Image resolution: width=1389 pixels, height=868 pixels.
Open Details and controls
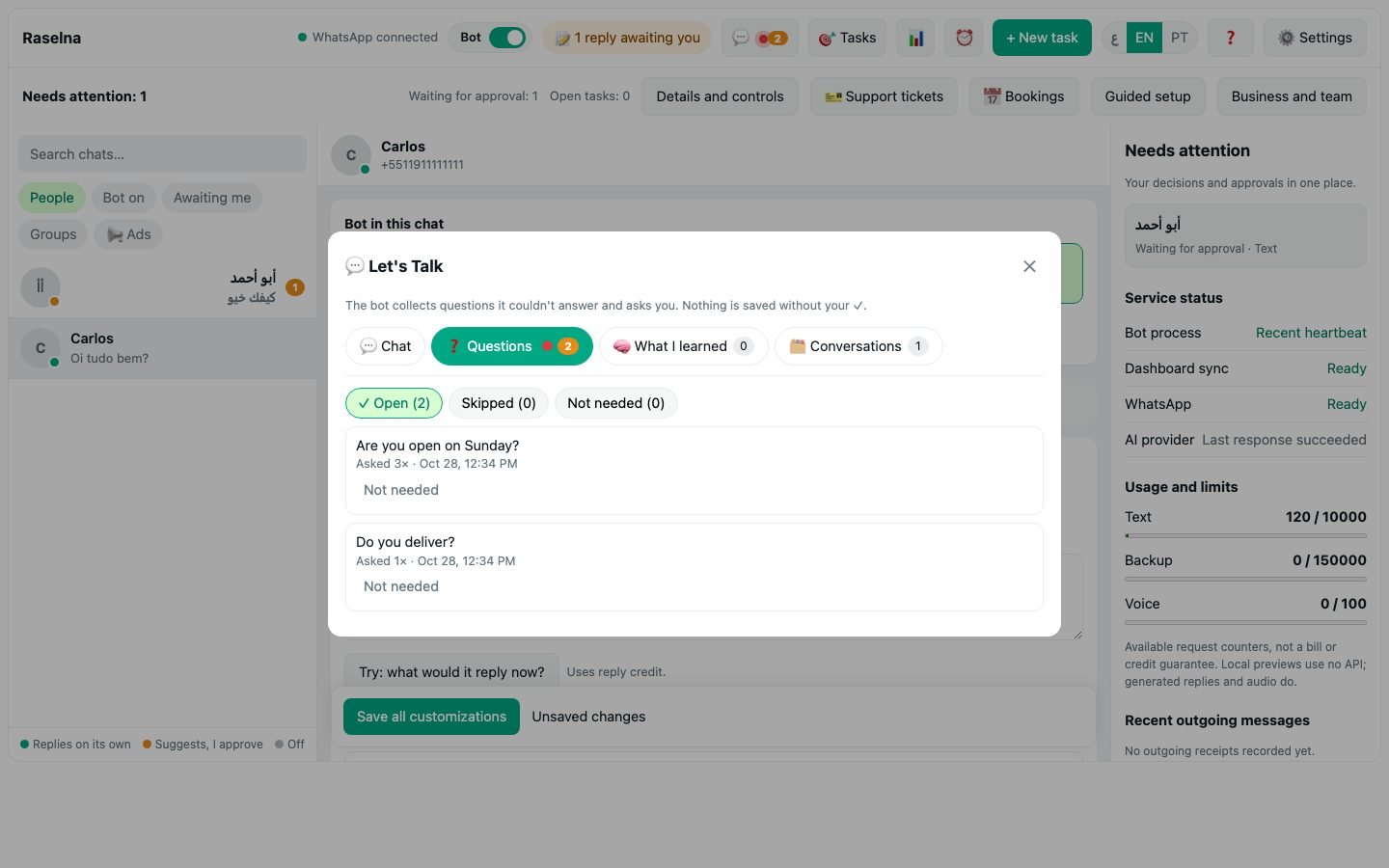(x=720, y=96)
